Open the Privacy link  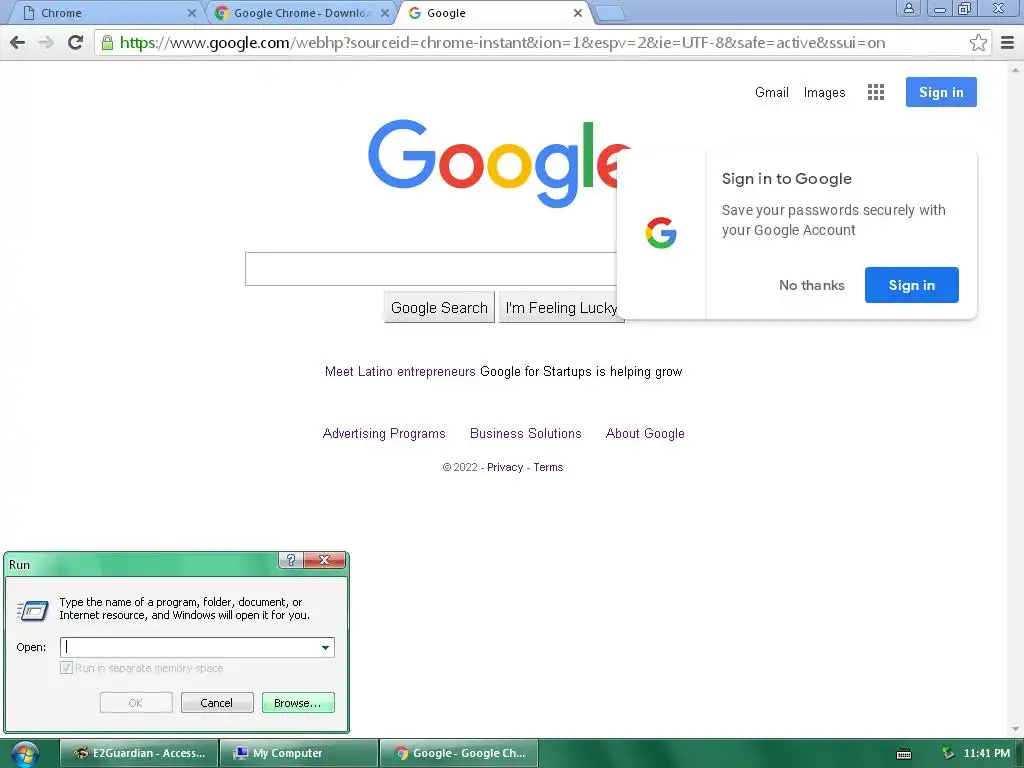point(505,468)
